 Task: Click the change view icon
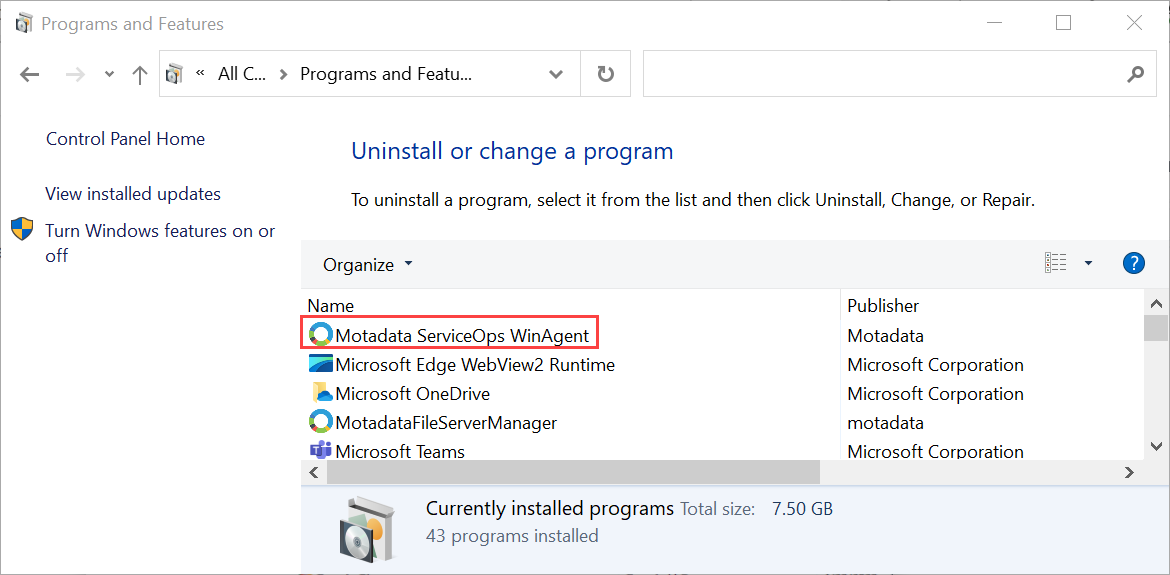(x=1055, y=263)
